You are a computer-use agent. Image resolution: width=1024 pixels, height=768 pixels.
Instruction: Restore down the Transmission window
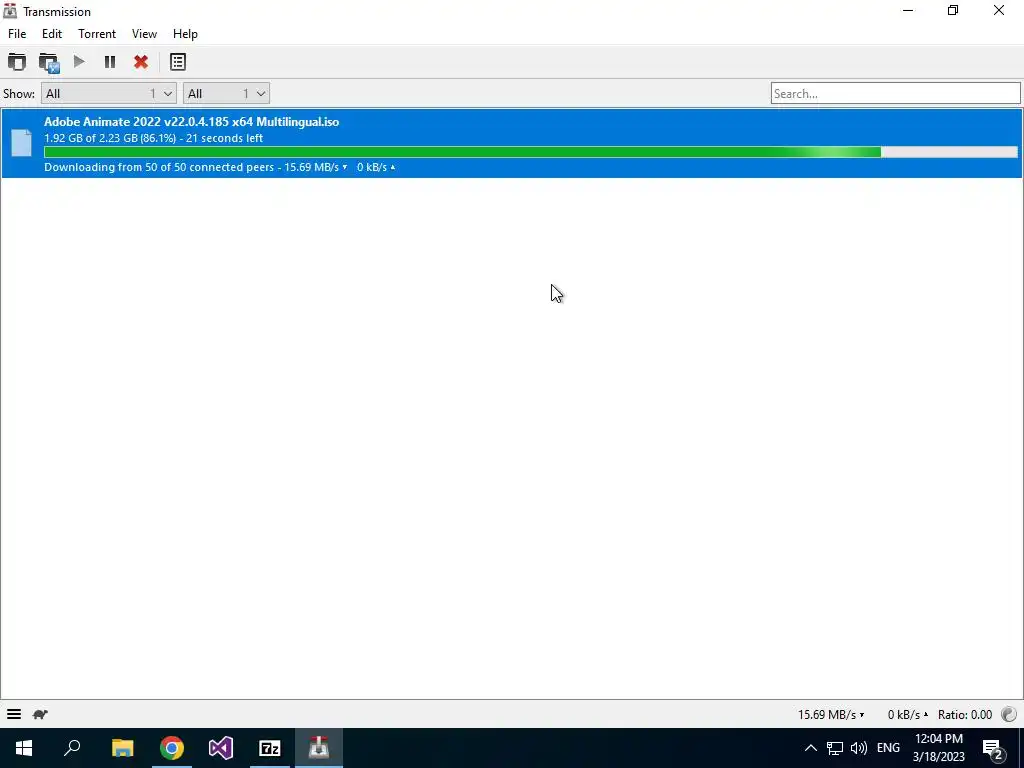tap(953, 11)
